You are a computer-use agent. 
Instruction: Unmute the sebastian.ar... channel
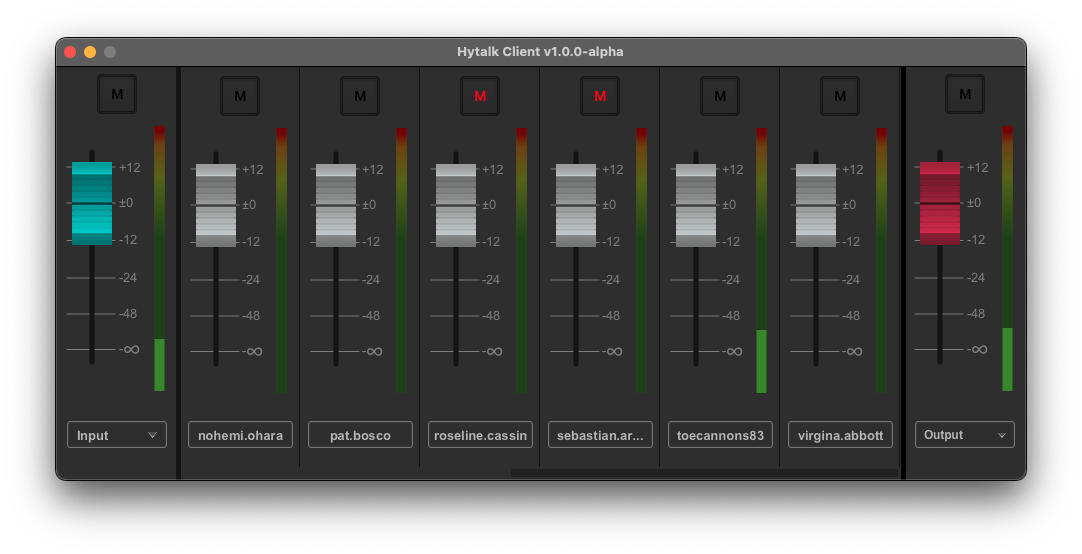(x=600, y=96)
